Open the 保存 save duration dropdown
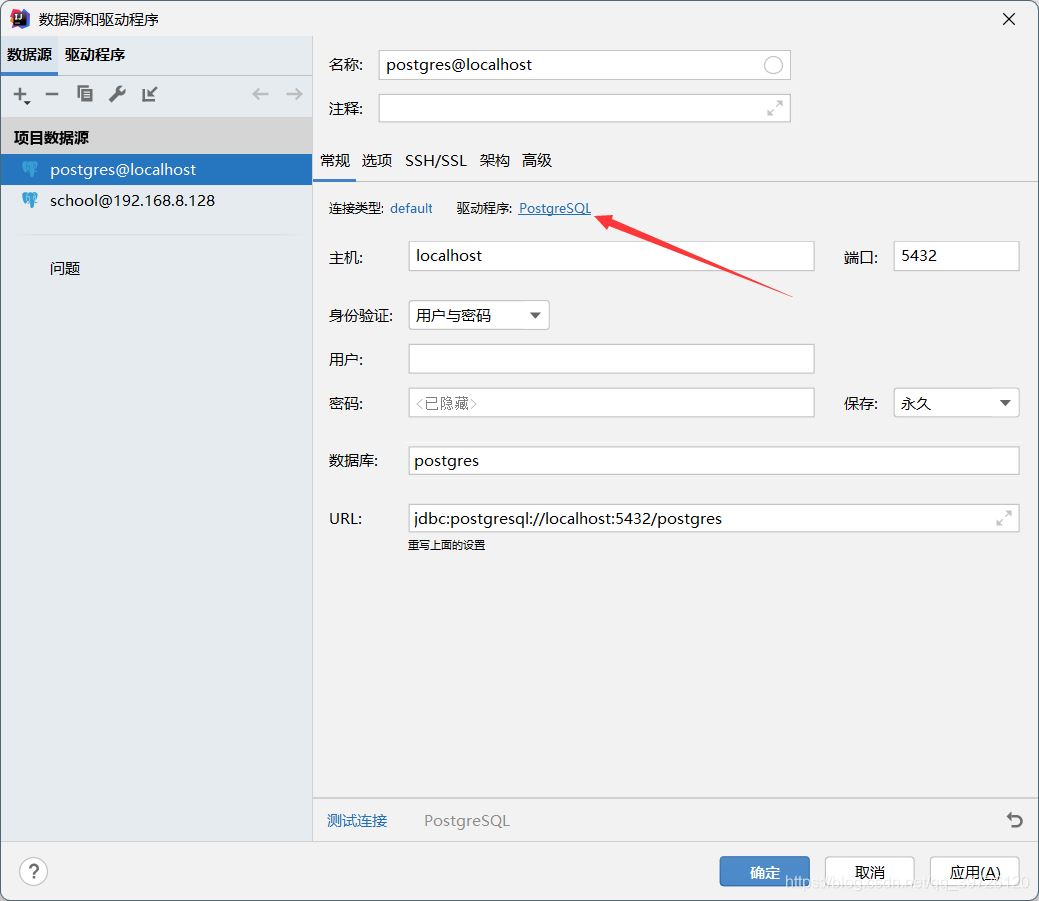Screen dimensions: 1039x901 (x=955, y=402)
